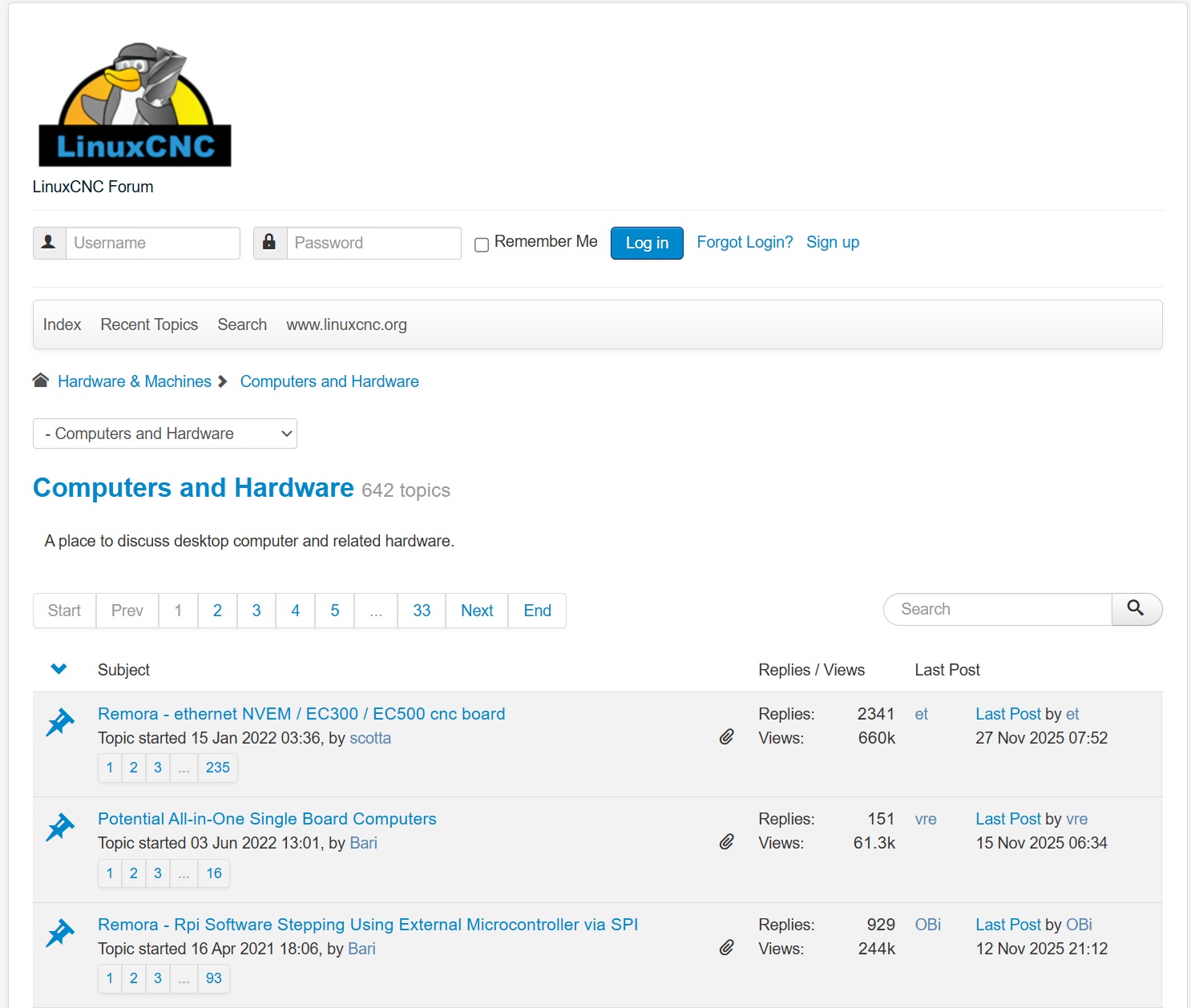Image resolution: width=1191 pixels, height=1008 pixels.
Task: Click the search magnifier button
Action: pos(1136,609)
